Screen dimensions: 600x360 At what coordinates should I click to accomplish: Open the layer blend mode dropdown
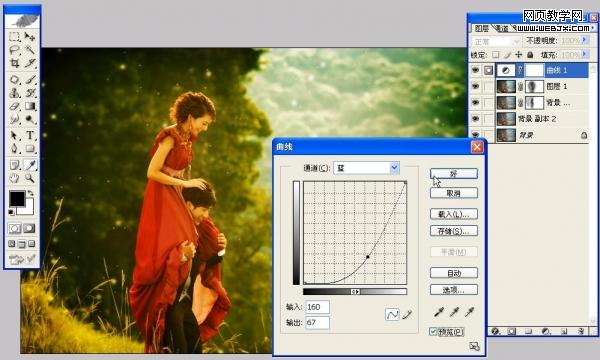[496, 41]
